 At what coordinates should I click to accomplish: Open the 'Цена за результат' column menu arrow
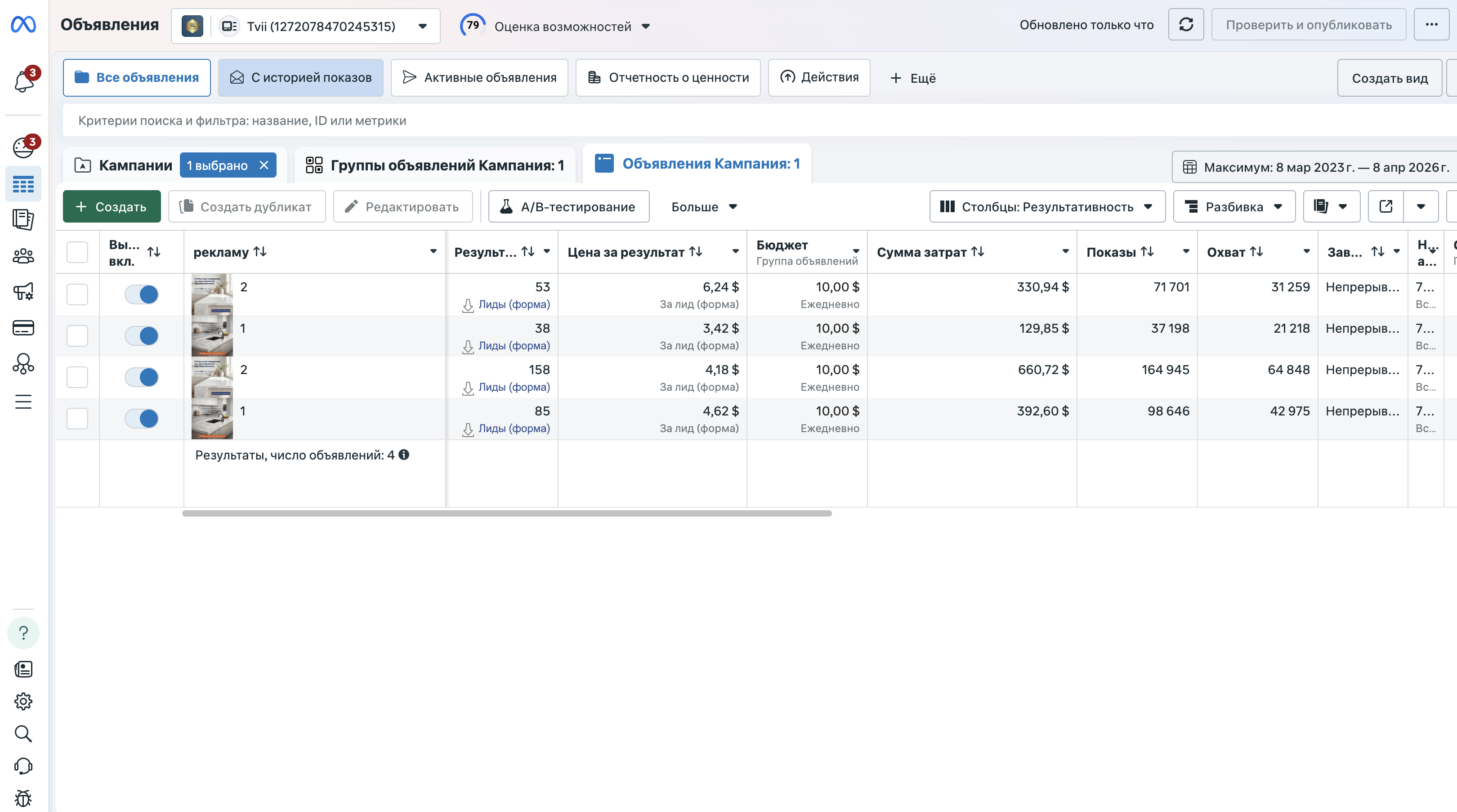click(x=735, y=252)
